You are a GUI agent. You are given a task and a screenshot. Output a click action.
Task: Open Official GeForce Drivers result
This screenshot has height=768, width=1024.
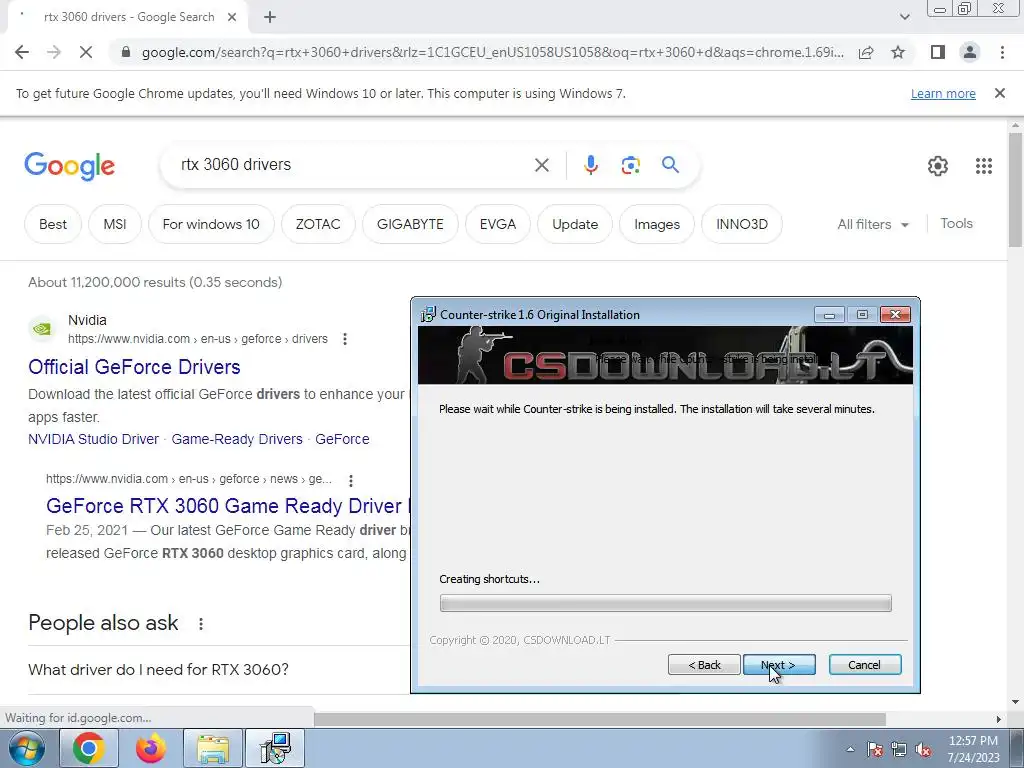pyautogui.click(x=134, y=367)
